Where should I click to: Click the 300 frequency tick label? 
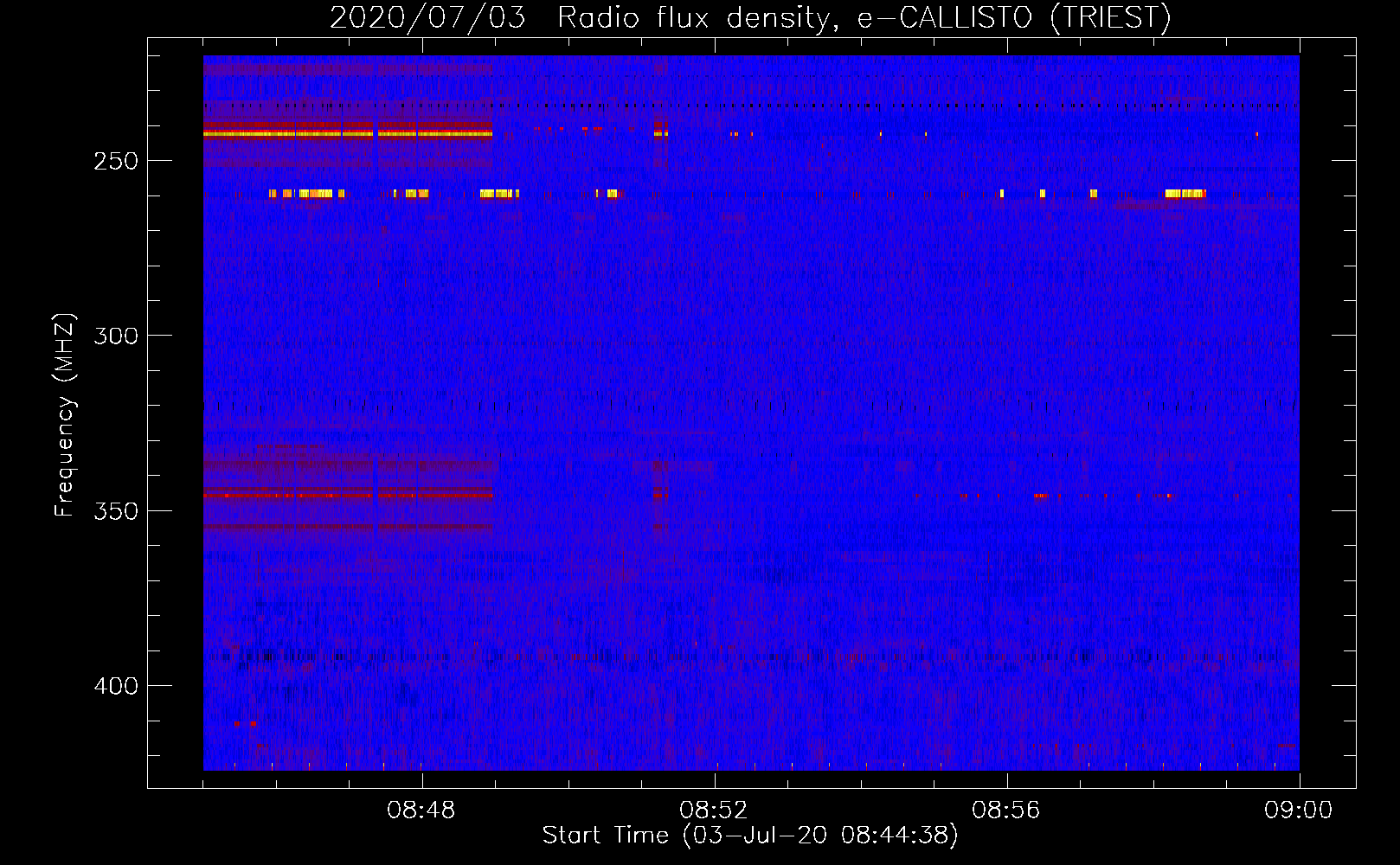pos(116,336)
